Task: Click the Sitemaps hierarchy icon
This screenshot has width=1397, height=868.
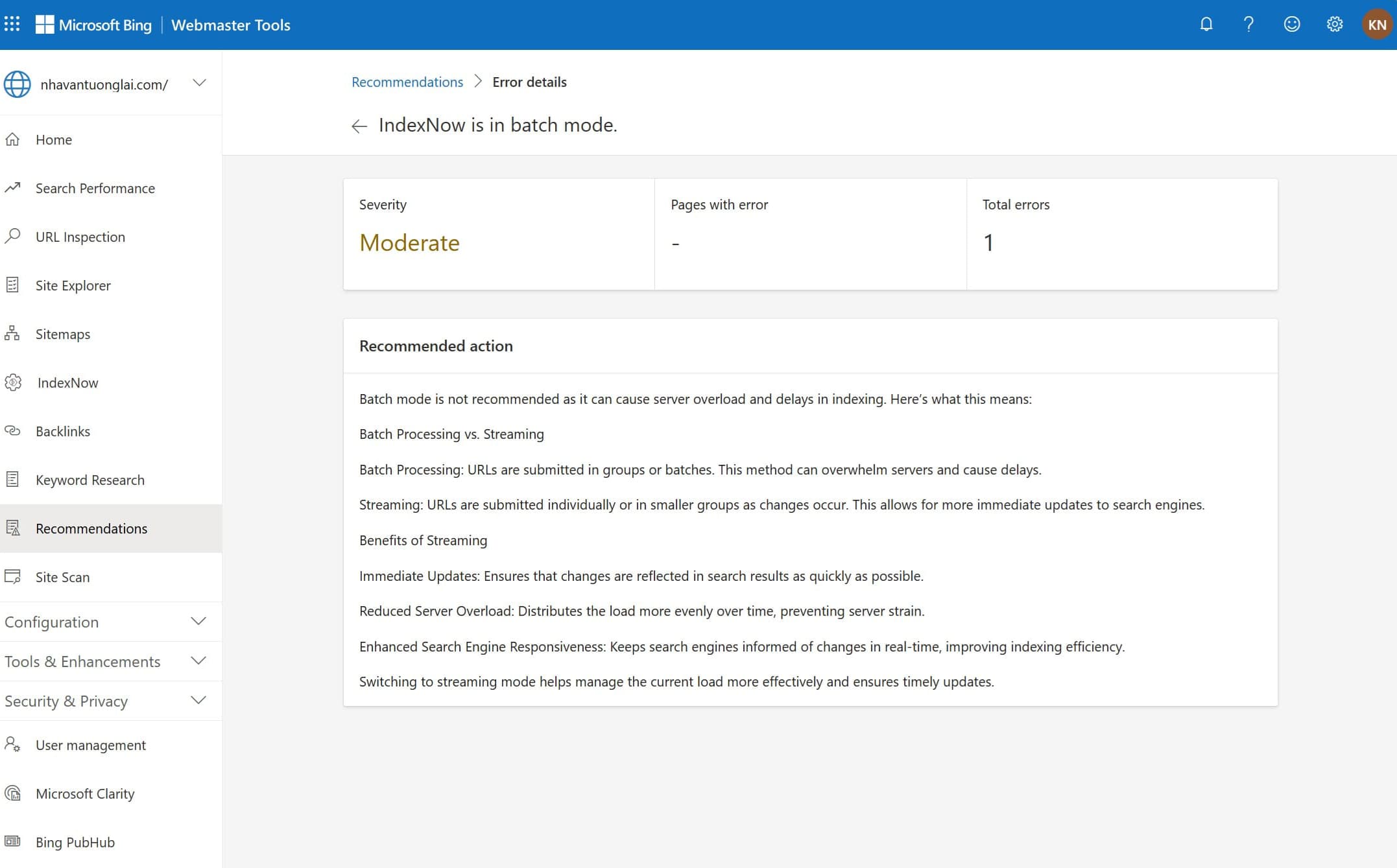Action: click(x=12, y=333)
